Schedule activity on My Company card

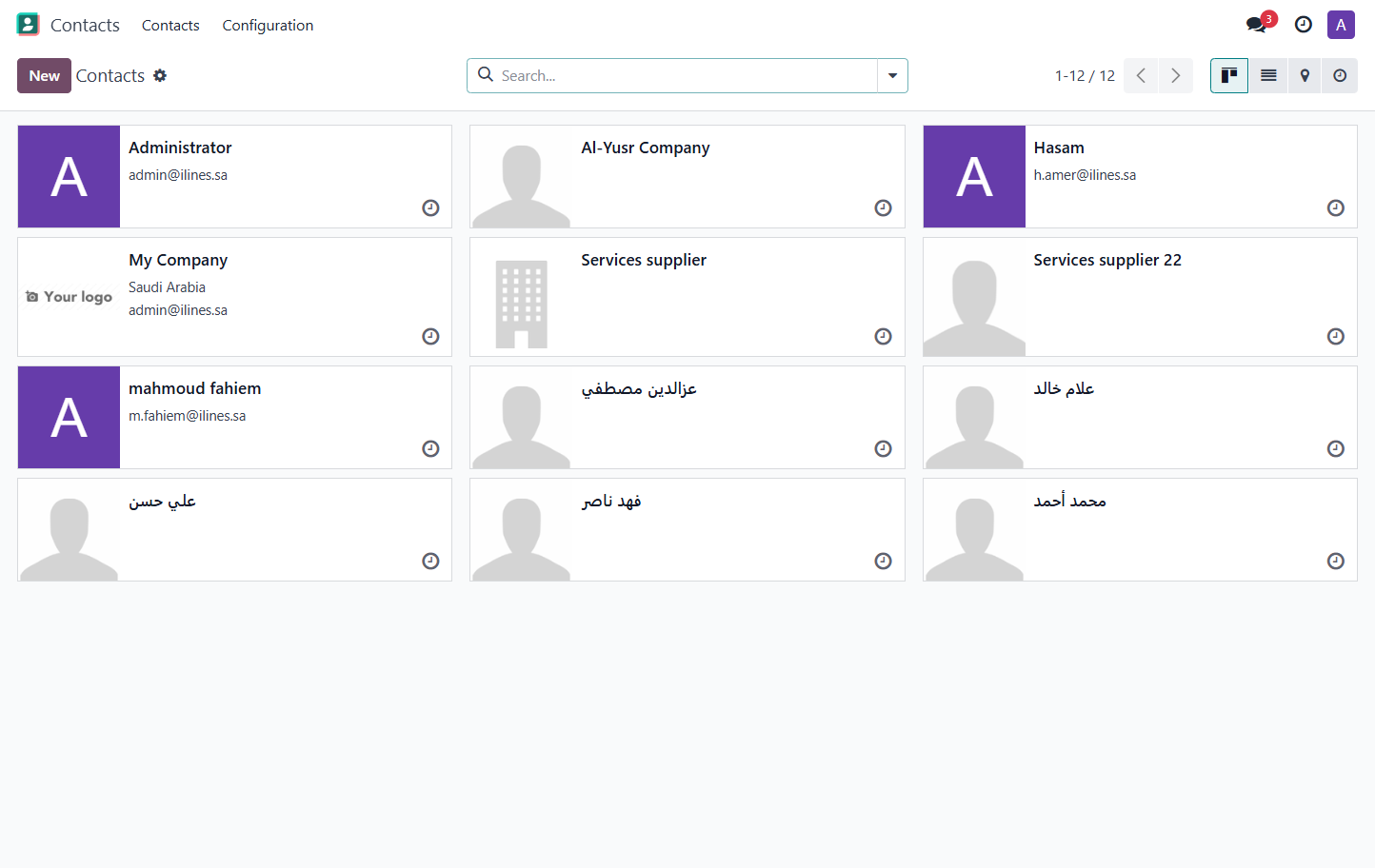[430, 336]
